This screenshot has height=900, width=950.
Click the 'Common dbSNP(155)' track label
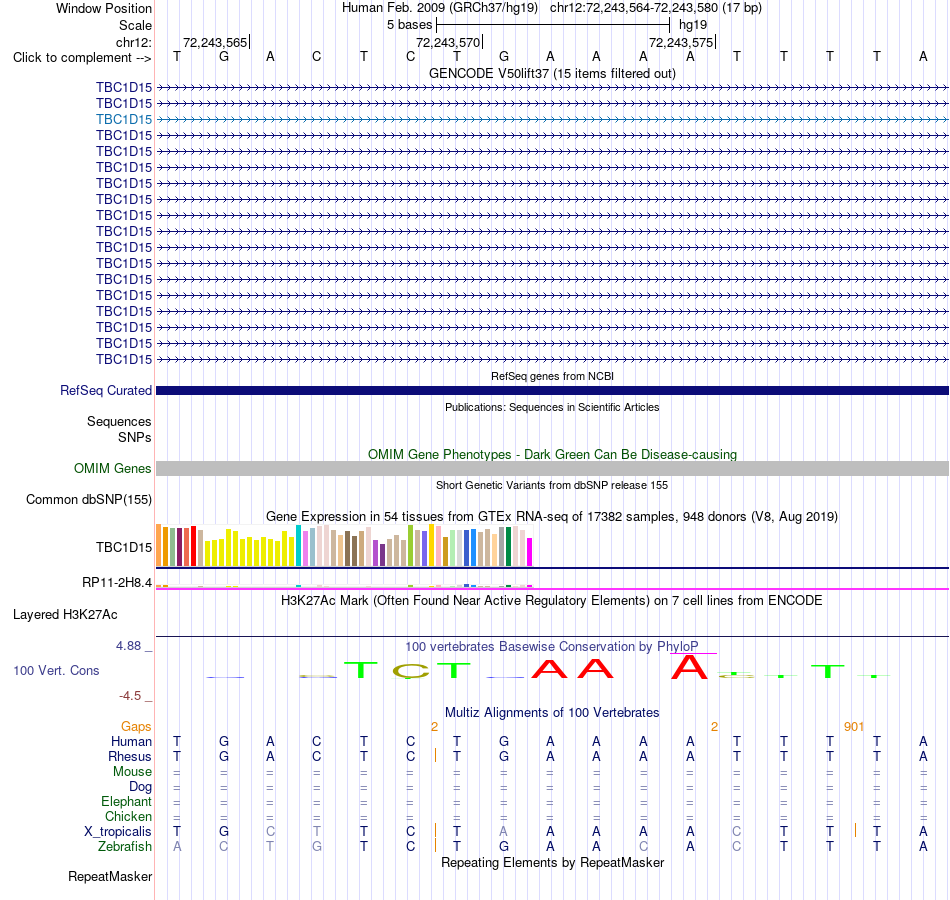pyautogui.click(x=89, y=499)
